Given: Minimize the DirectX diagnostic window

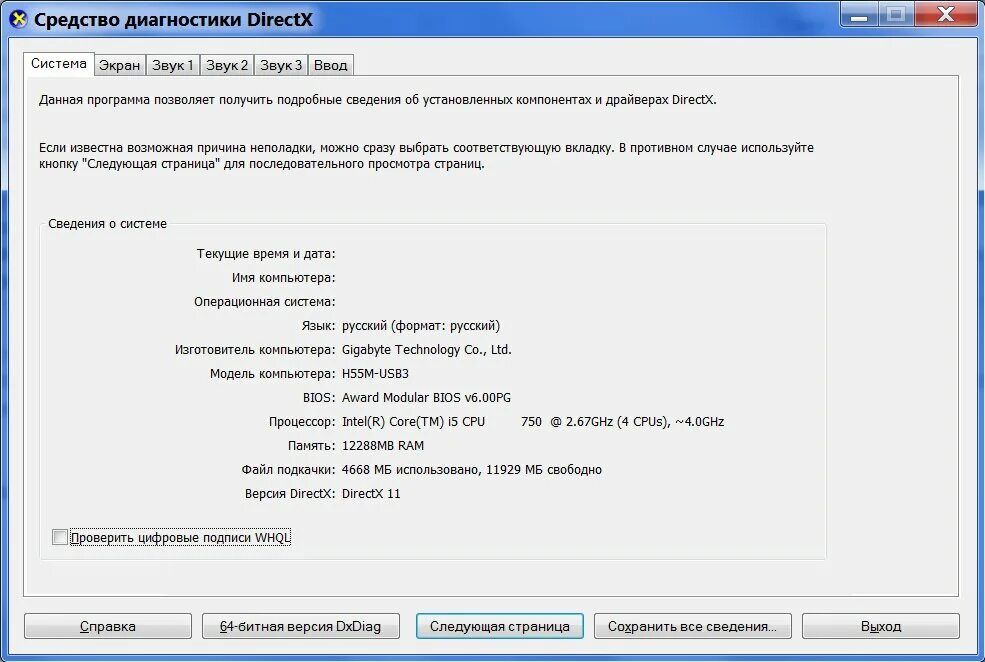Looking at the screenshot, I should pyautogui.click(x=859, y=14).
